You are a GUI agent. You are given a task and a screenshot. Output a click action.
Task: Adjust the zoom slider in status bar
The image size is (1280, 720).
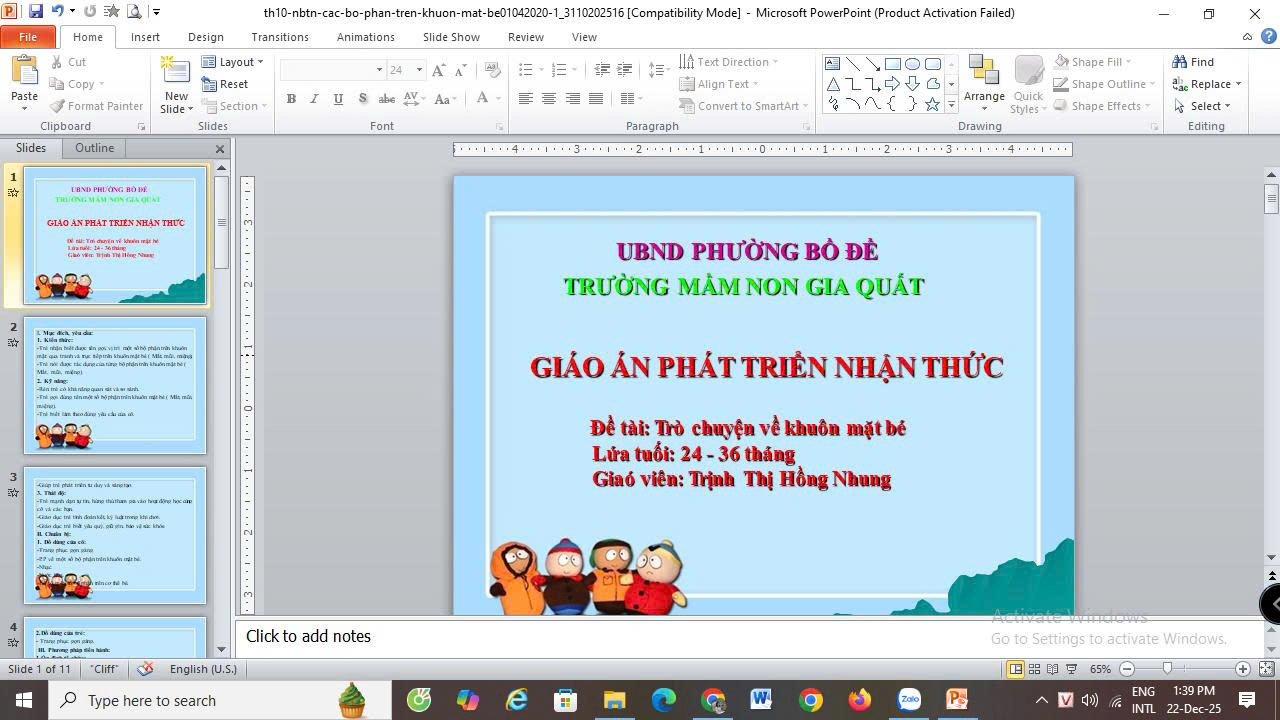(1166, 669)
